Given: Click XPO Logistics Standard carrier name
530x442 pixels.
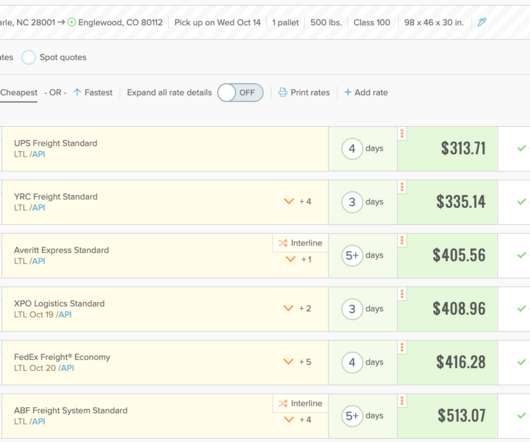Looking at the screenshot, I should tap(59, 303).
